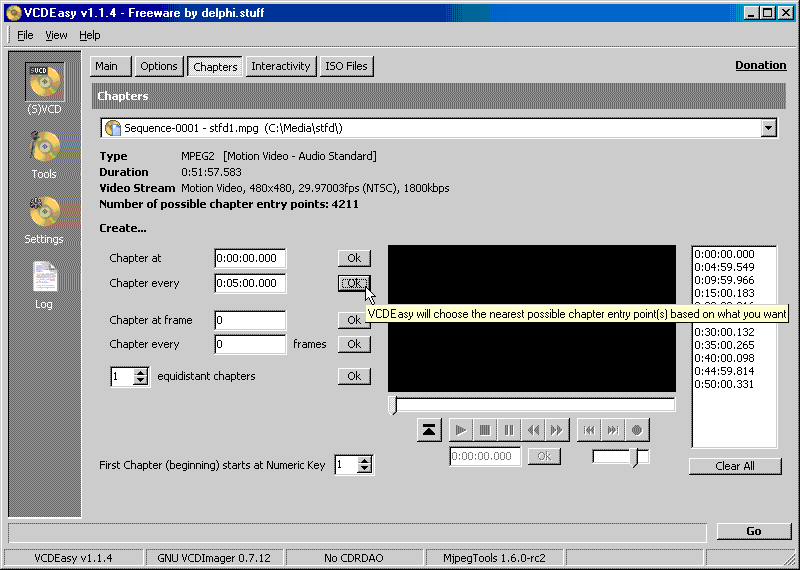Increase equidistant chapters spinner value
Viewport: 800px width, 570px height.
(x=141, y=372)
